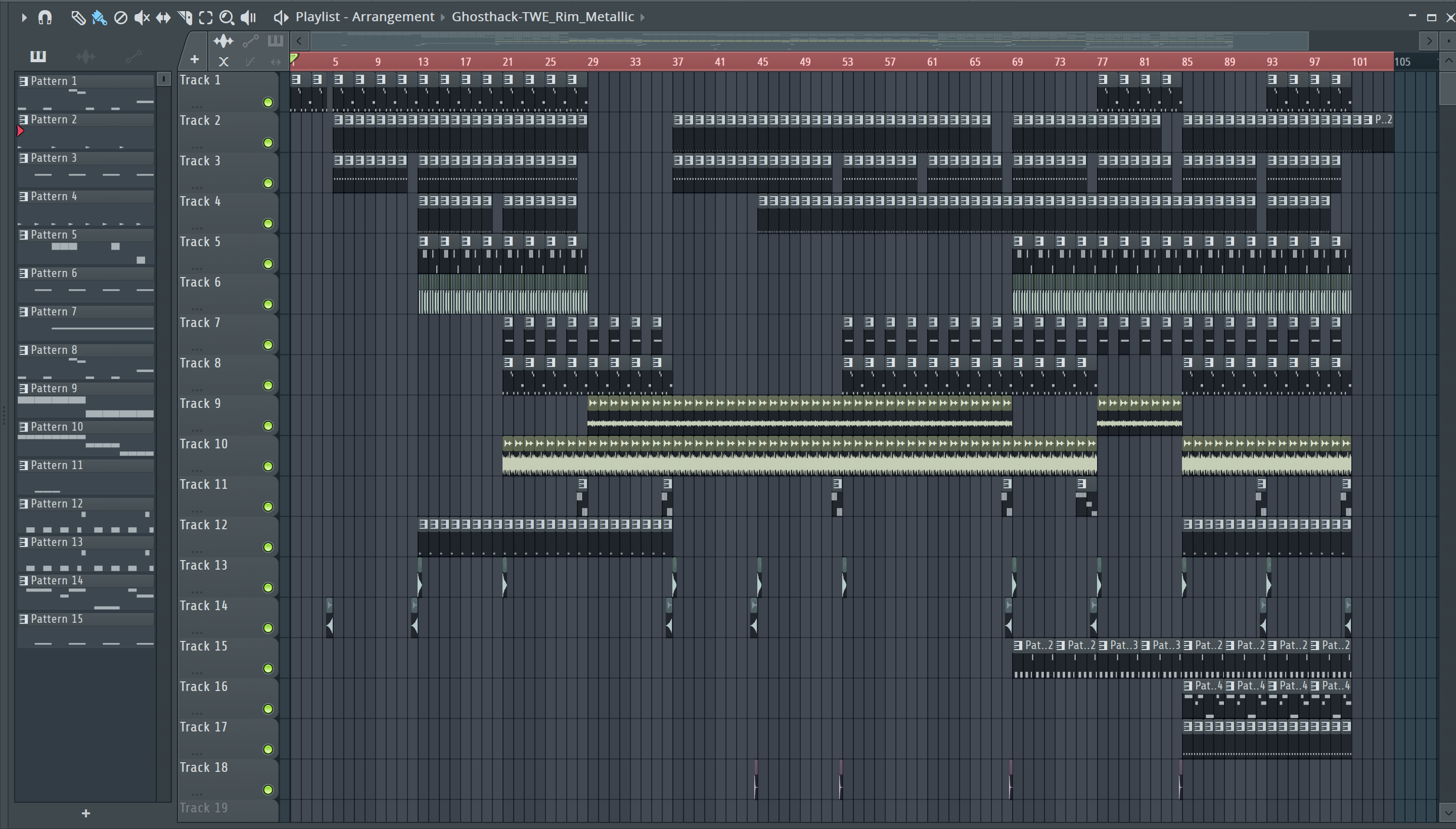Image resolution: width=1456 pixels, height=829 pixels.
Task: Select the Delete tool
Action: pos(120,18)
